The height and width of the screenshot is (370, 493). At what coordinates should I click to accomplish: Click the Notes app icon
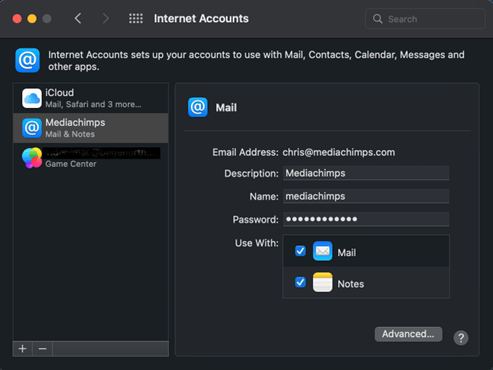[322, 282]
